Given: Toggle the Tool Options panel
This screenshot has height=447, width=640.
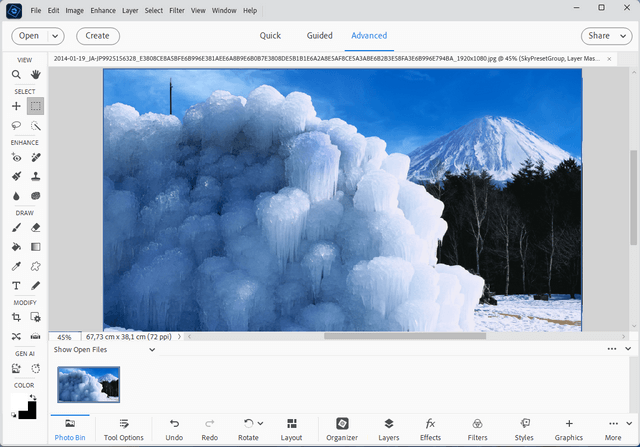Looking at the screenshot, I should [x=124, y=429].
